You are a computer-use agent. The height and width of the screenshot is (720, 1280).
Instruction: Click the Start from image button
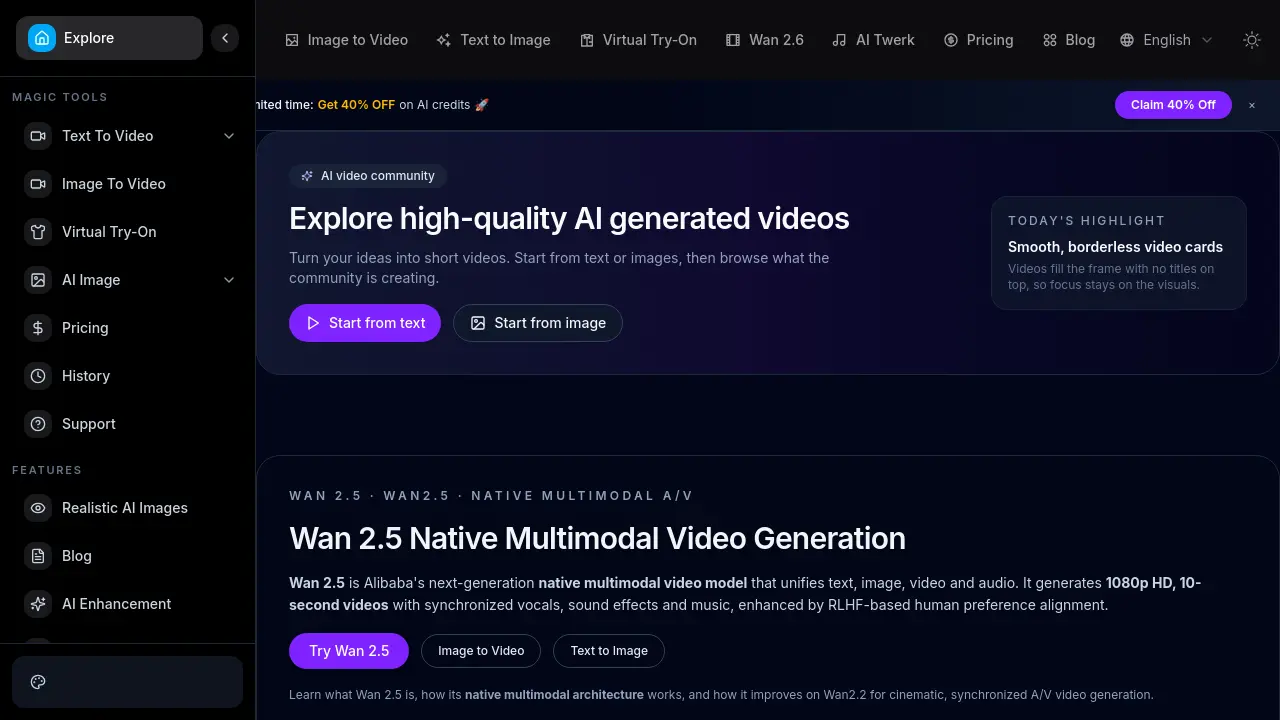pyautogui.click(x=538, y=323)
